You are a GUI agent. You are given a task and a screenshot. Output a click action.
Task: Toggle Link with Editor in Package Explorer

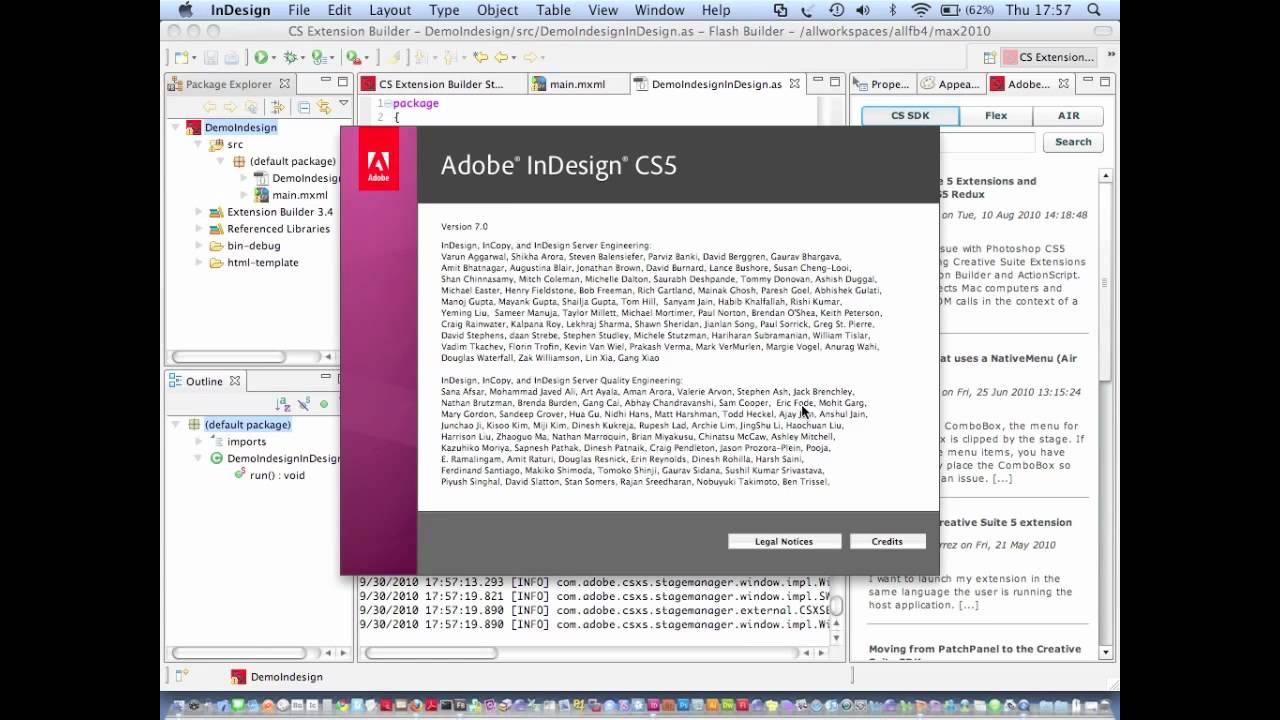tap(324, 107)
